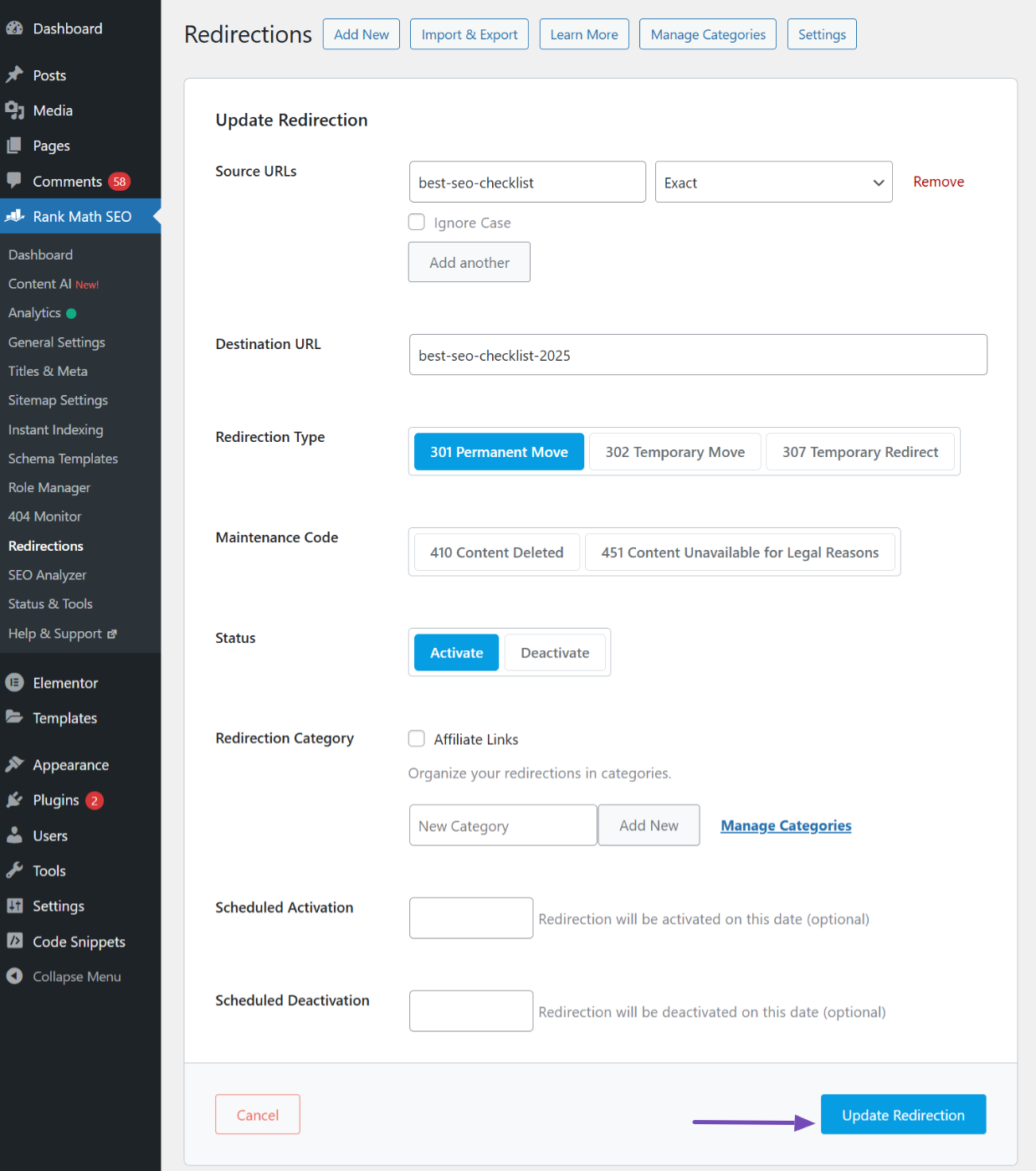
Task: Click the Plugins plug icon
Action: (14, 800)
